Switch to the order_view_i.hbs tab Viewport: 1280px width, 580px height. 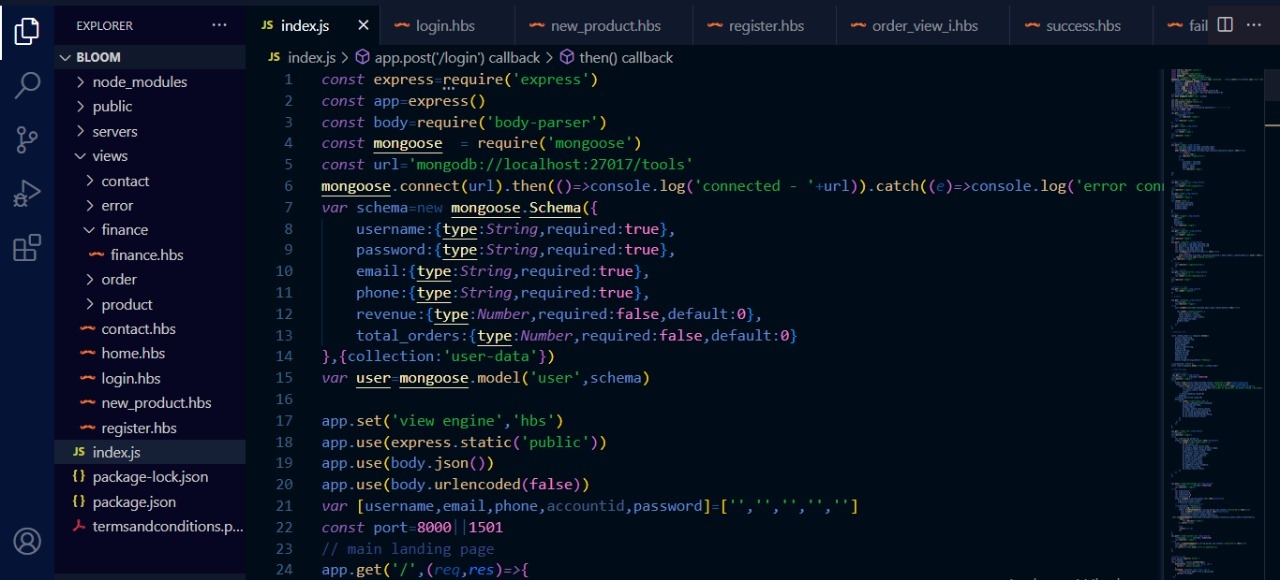pyautogui.click(x=924, y=25)
